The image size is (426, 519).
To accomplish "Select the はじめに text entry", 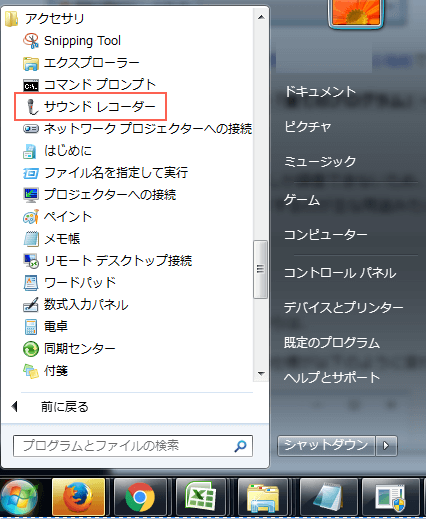I will pyautogui.click(x=68, y=151).
